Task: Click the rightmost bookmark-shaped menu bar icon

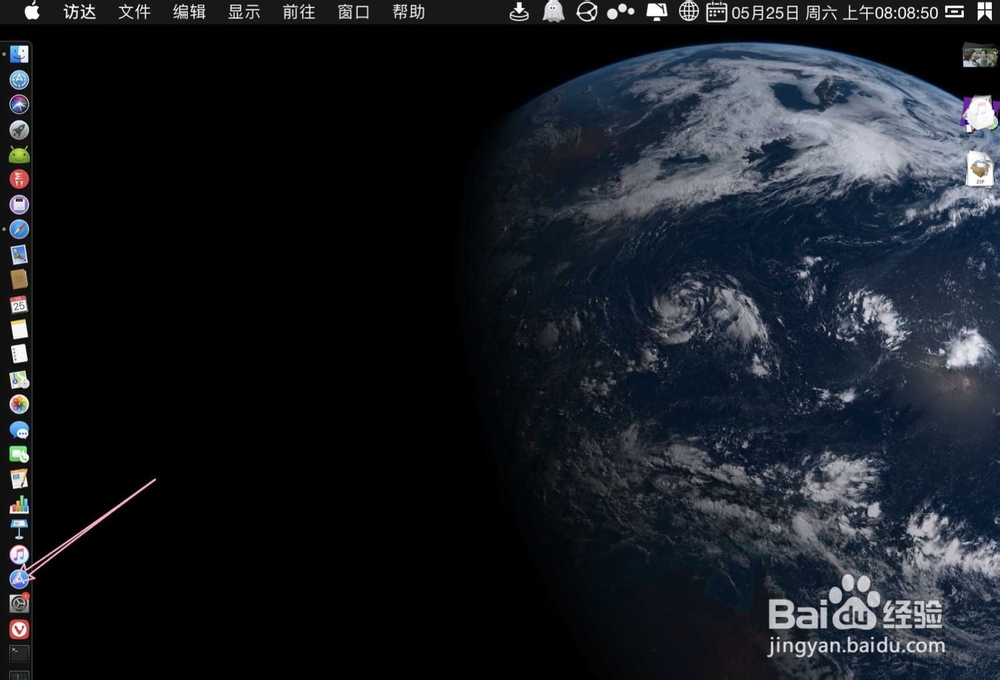Action: [985, 12]
